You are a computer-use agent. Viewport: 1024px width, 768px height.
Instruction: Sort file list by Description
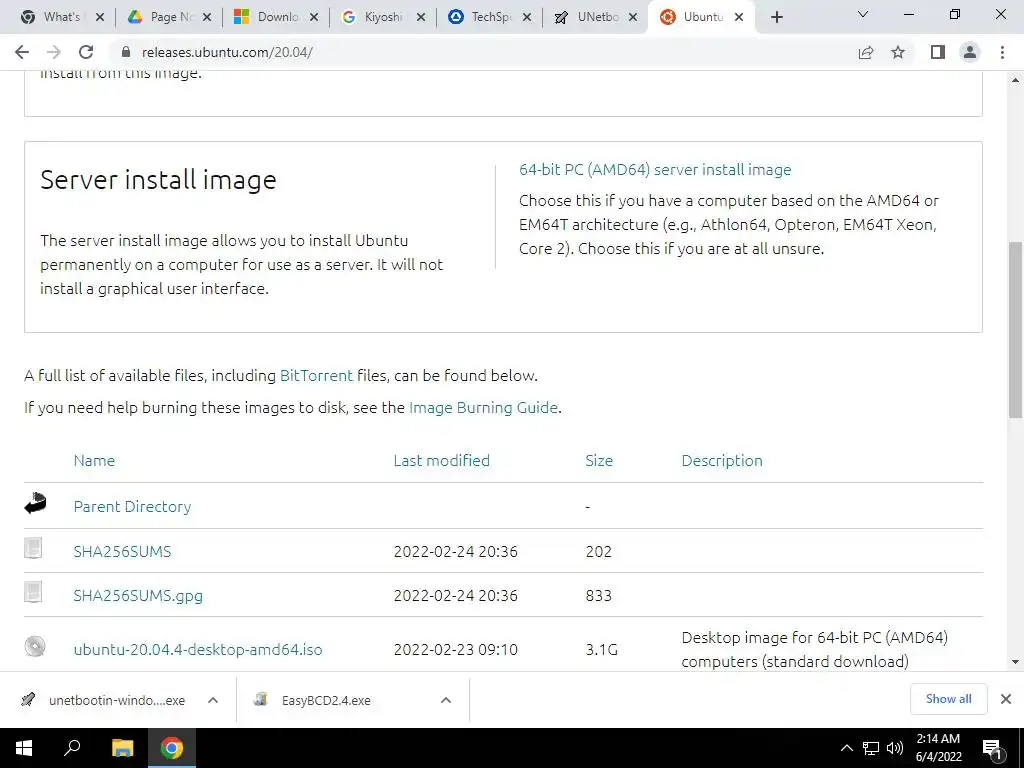[x=722, y=460]
